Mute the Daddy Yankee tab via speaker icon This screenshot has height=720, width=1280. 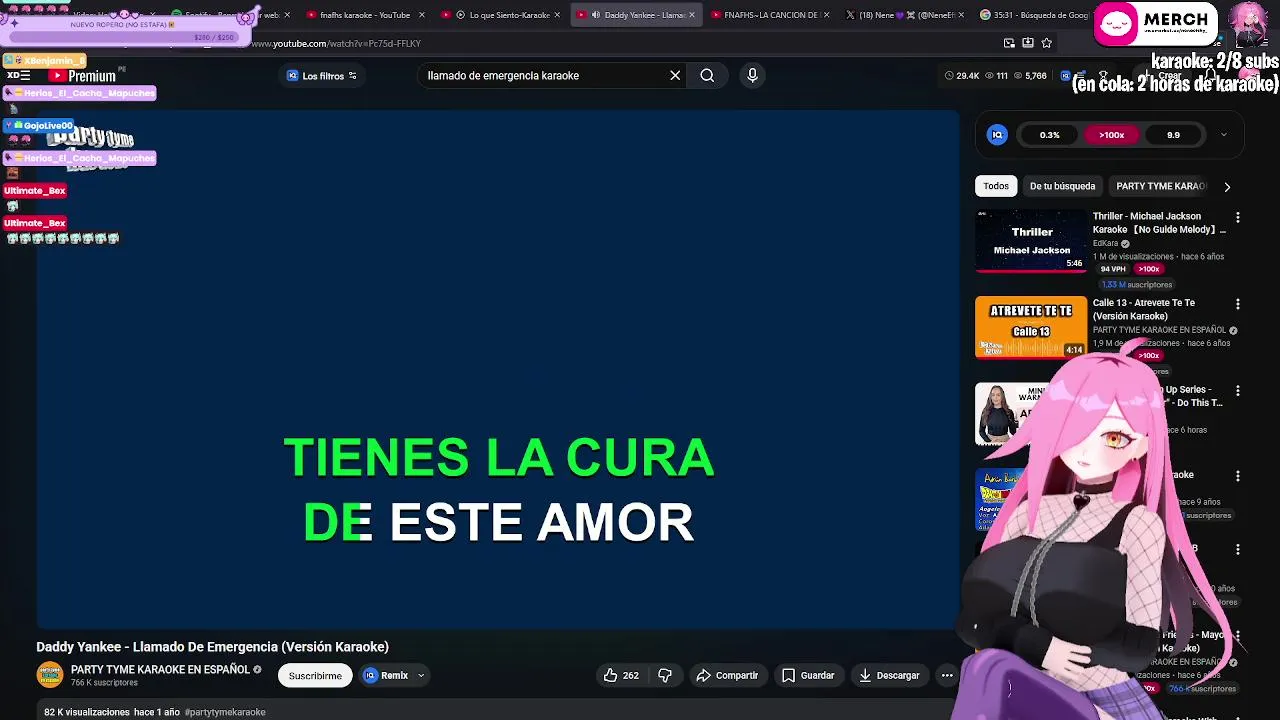click(595, 15)
